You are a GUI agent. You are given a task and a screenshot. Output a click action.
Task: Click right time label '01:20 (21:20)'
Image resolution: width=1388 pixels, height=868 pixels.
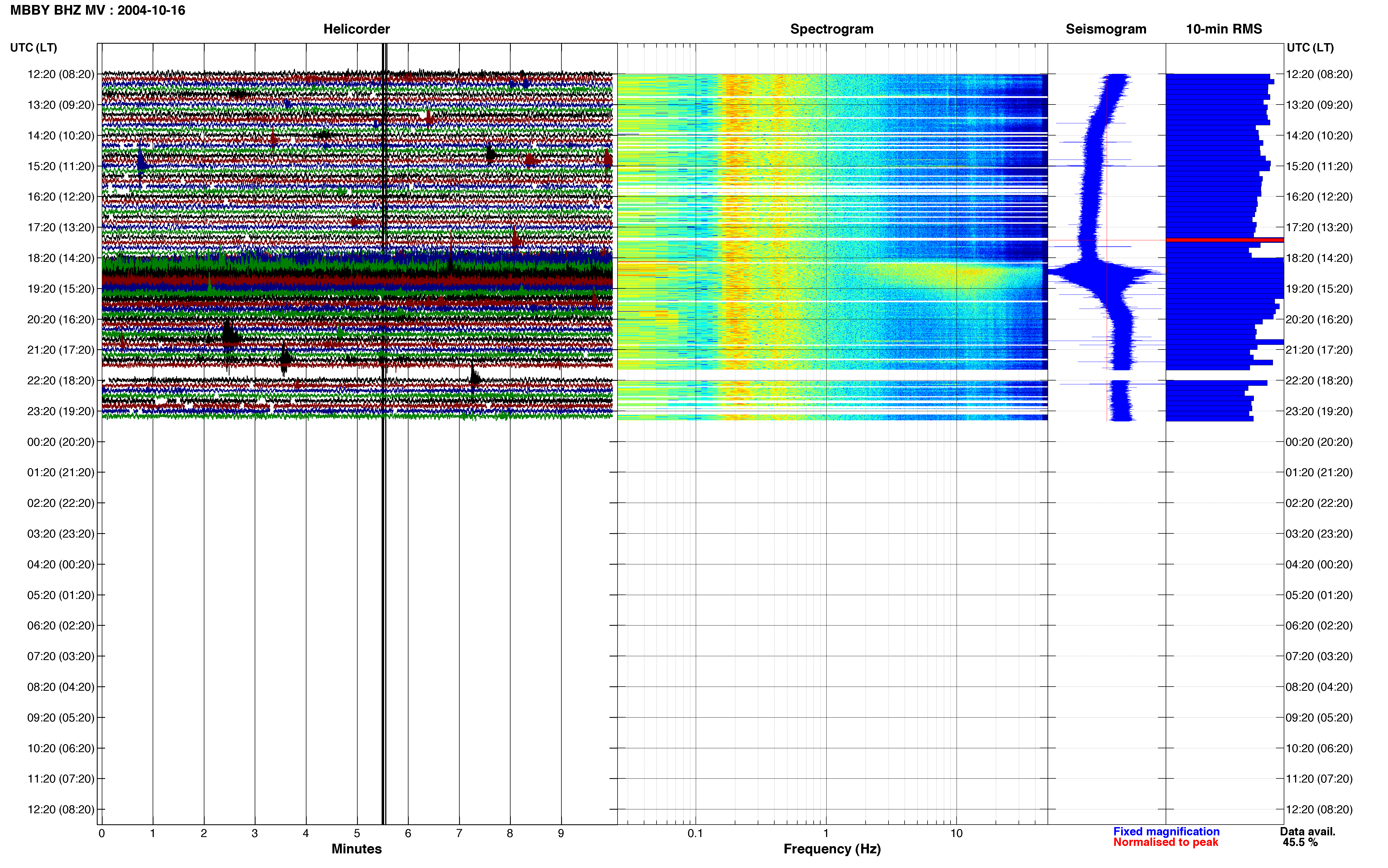click(1319, 472)
